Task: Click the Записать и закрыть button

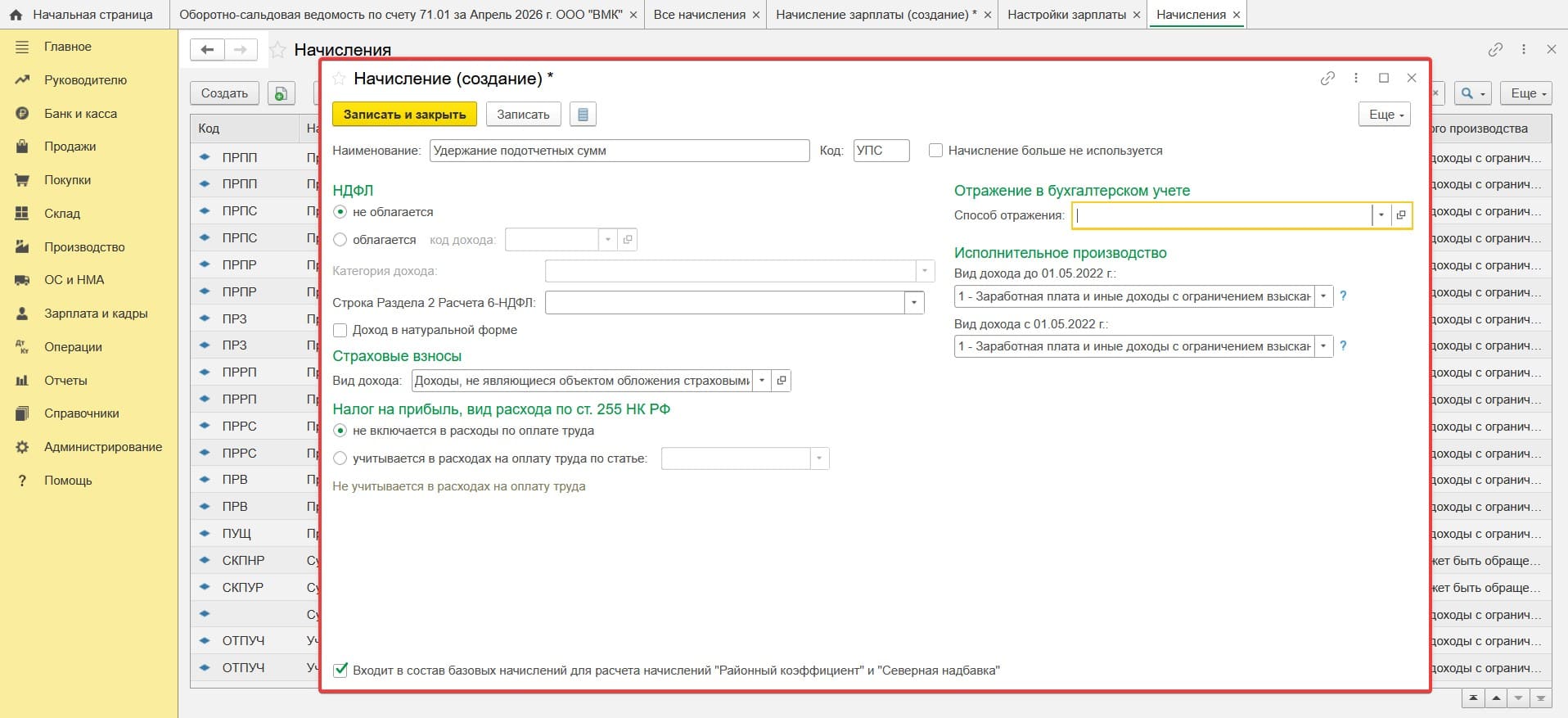Action: point(404,115)
